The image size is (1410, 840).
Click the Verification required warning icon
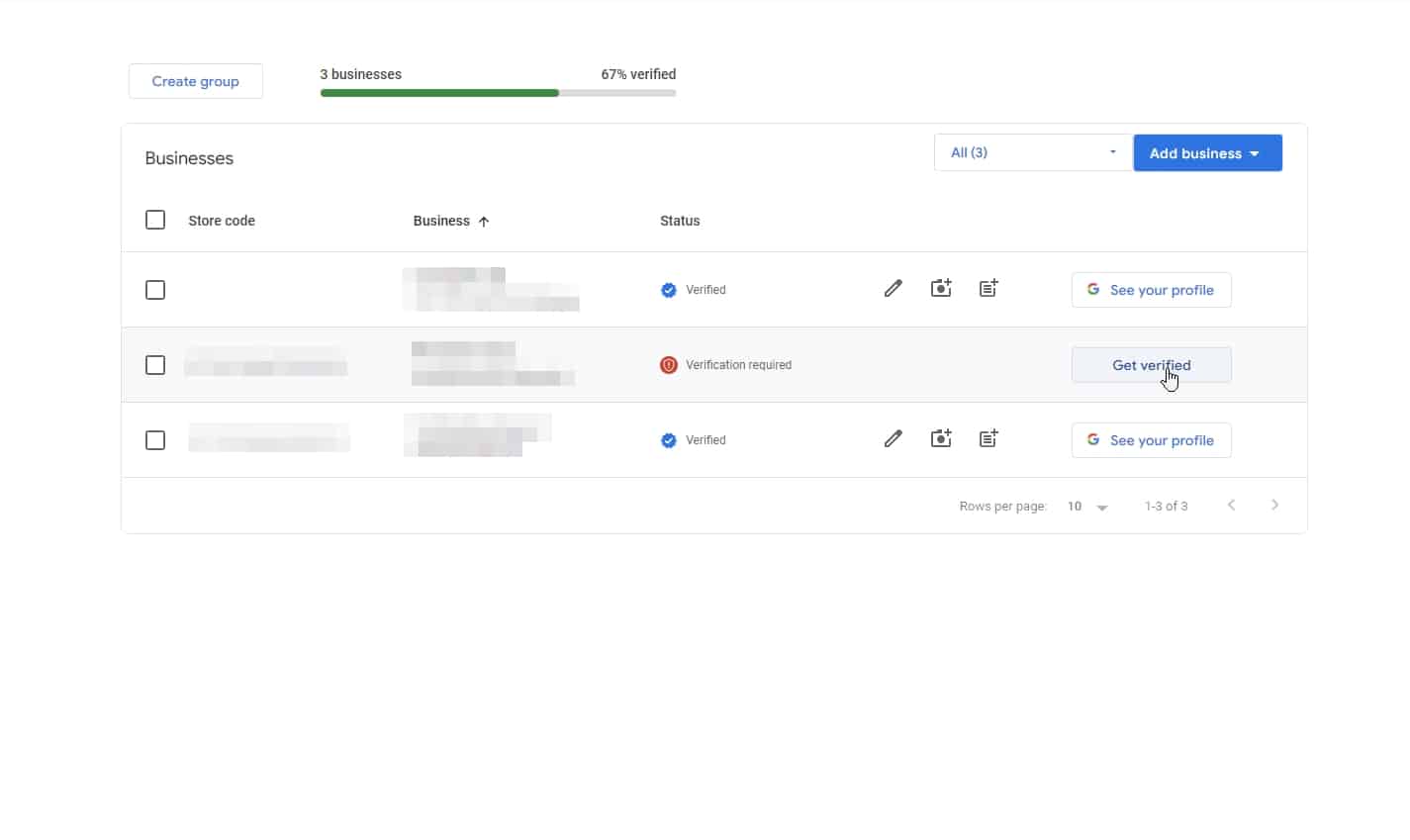click(669, 364)
